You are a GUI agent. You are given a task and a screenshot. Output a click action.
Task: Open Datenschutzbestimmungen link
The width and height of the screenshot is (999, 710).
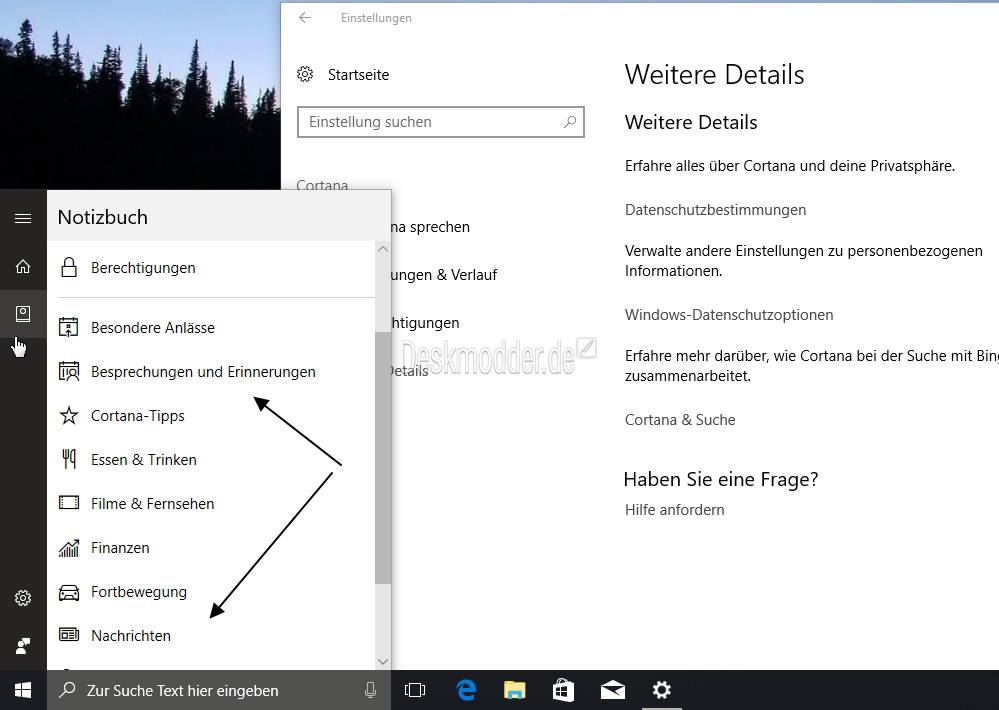[715, 210]
